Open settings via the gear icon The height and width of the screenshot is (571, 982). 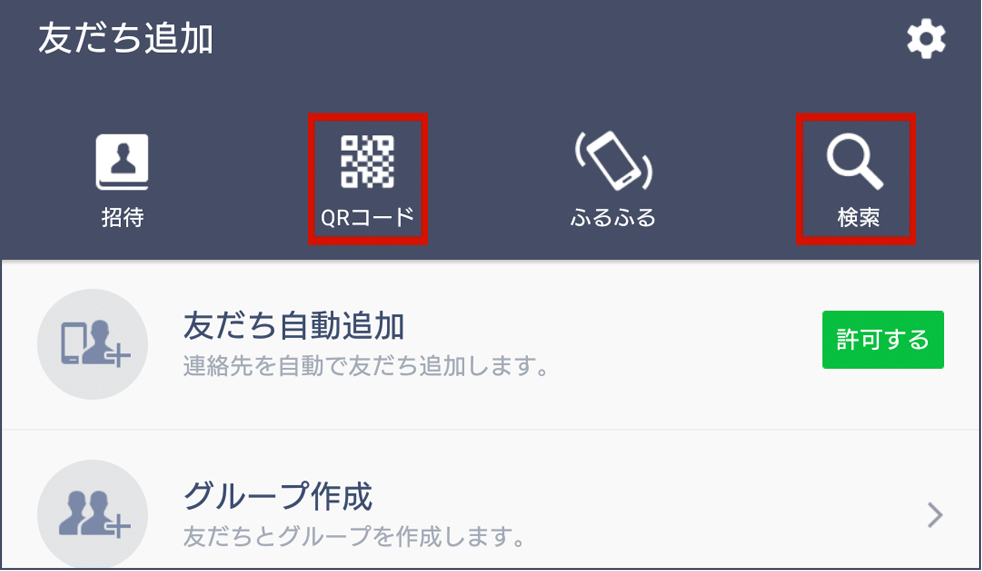pyautogui.click(x=926, y=39)
